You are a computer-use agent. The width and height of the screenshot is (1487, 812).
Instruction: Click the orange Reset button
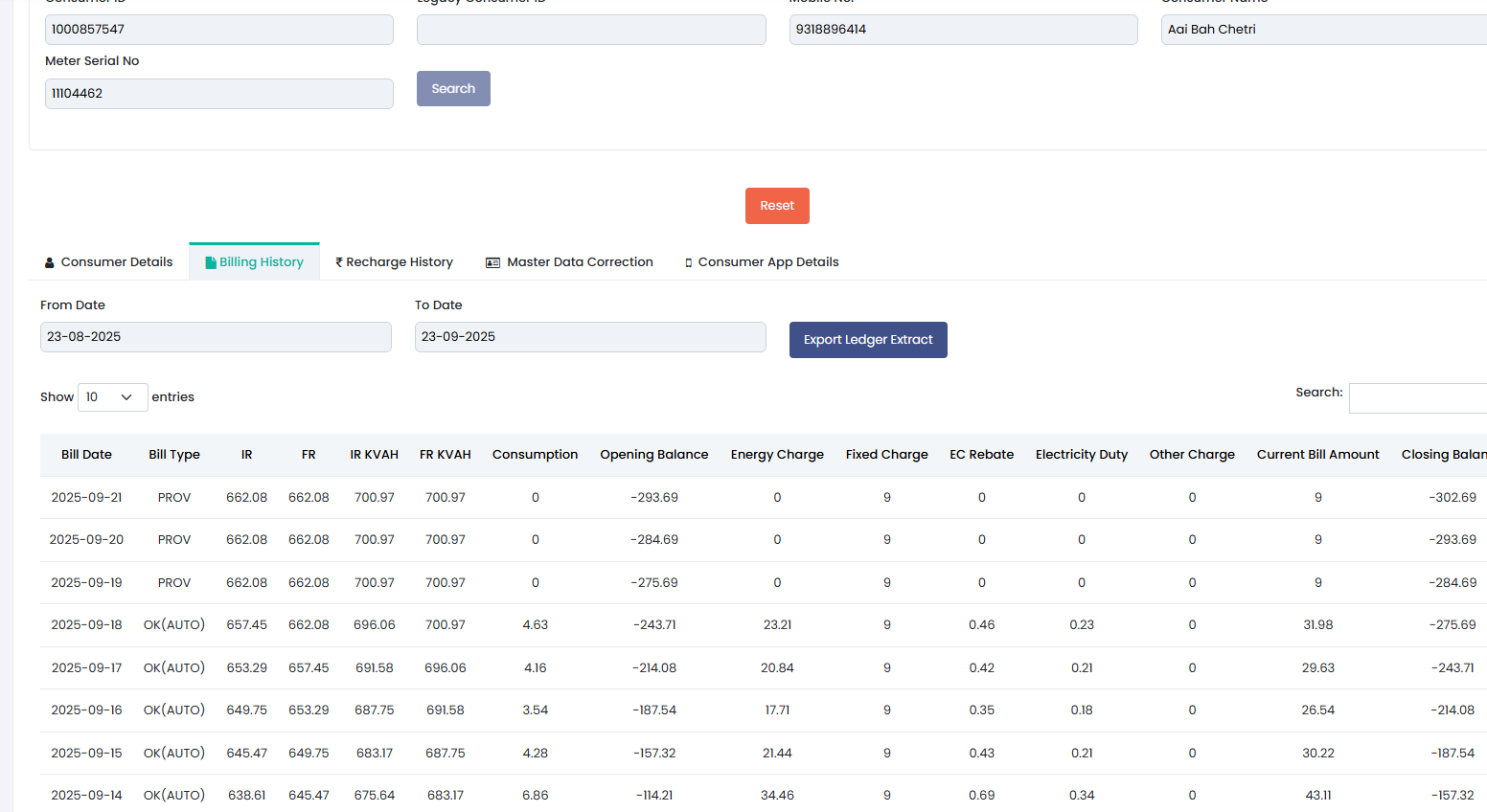point(777,206)
